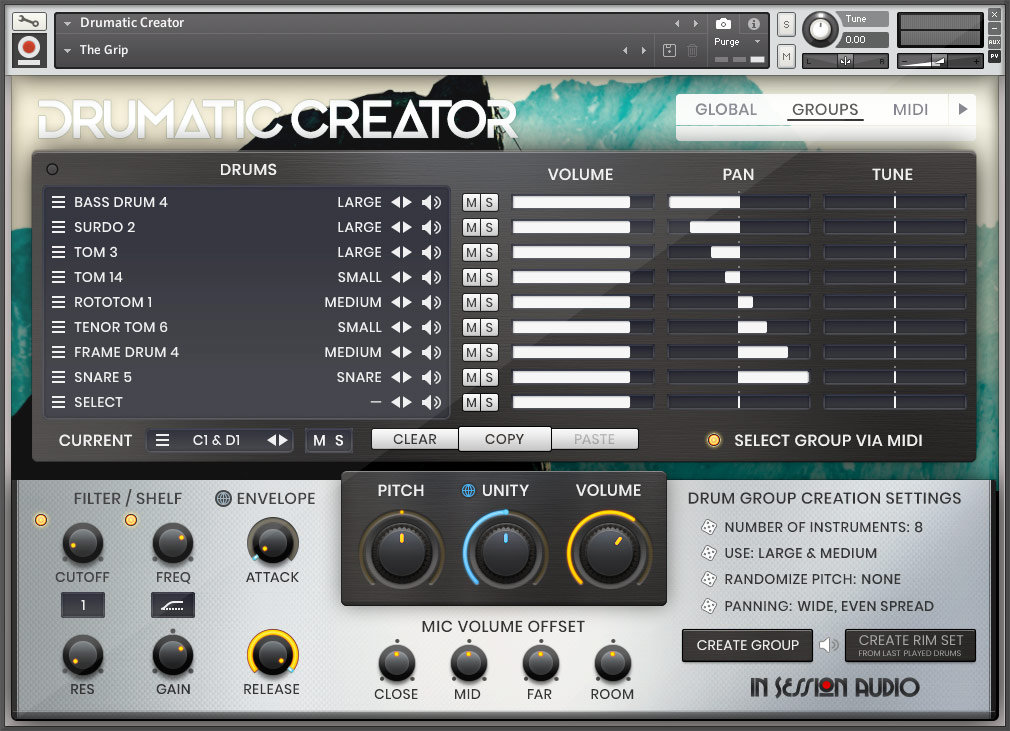Enable SELECT GROUP VIA MIDI
This screenshot has width=1010, height=731.
715,440
